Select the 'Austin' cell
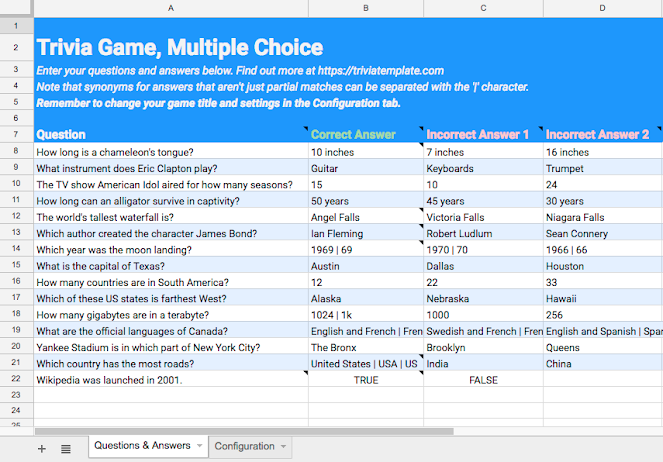 tap(366, 265)
